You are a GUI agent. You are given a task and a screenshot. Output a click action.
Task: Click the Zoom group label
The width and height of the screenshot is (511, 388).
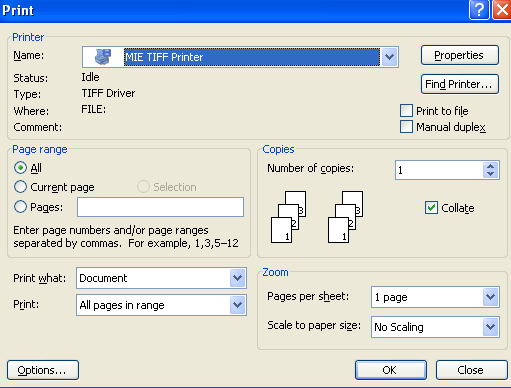point(275,272)
